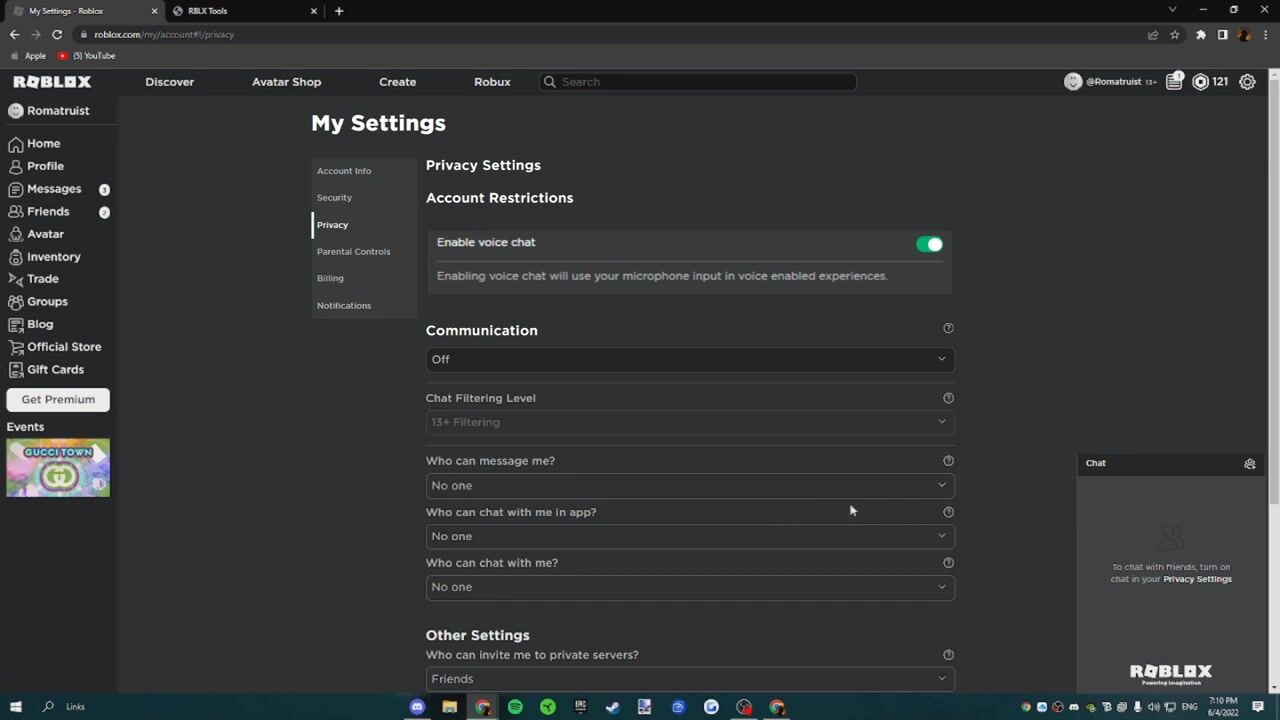The height and width of the screenshot is (720, 1280).
Task: Click the Inventory backpack icon in sidebar
Action: (x=16, y=257)
